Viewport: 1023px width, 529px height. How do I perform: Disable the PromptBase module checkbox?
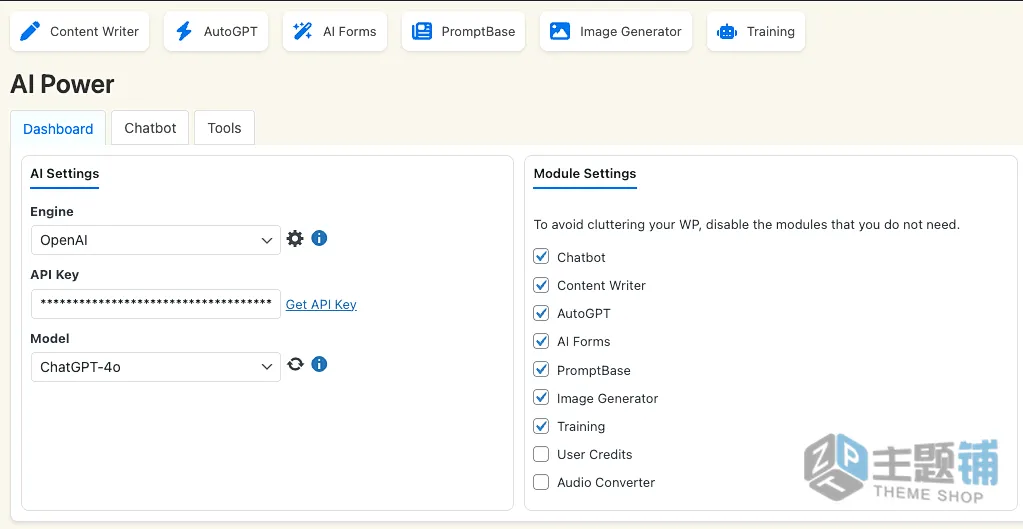pyautogui.click(x=541, y=369)
